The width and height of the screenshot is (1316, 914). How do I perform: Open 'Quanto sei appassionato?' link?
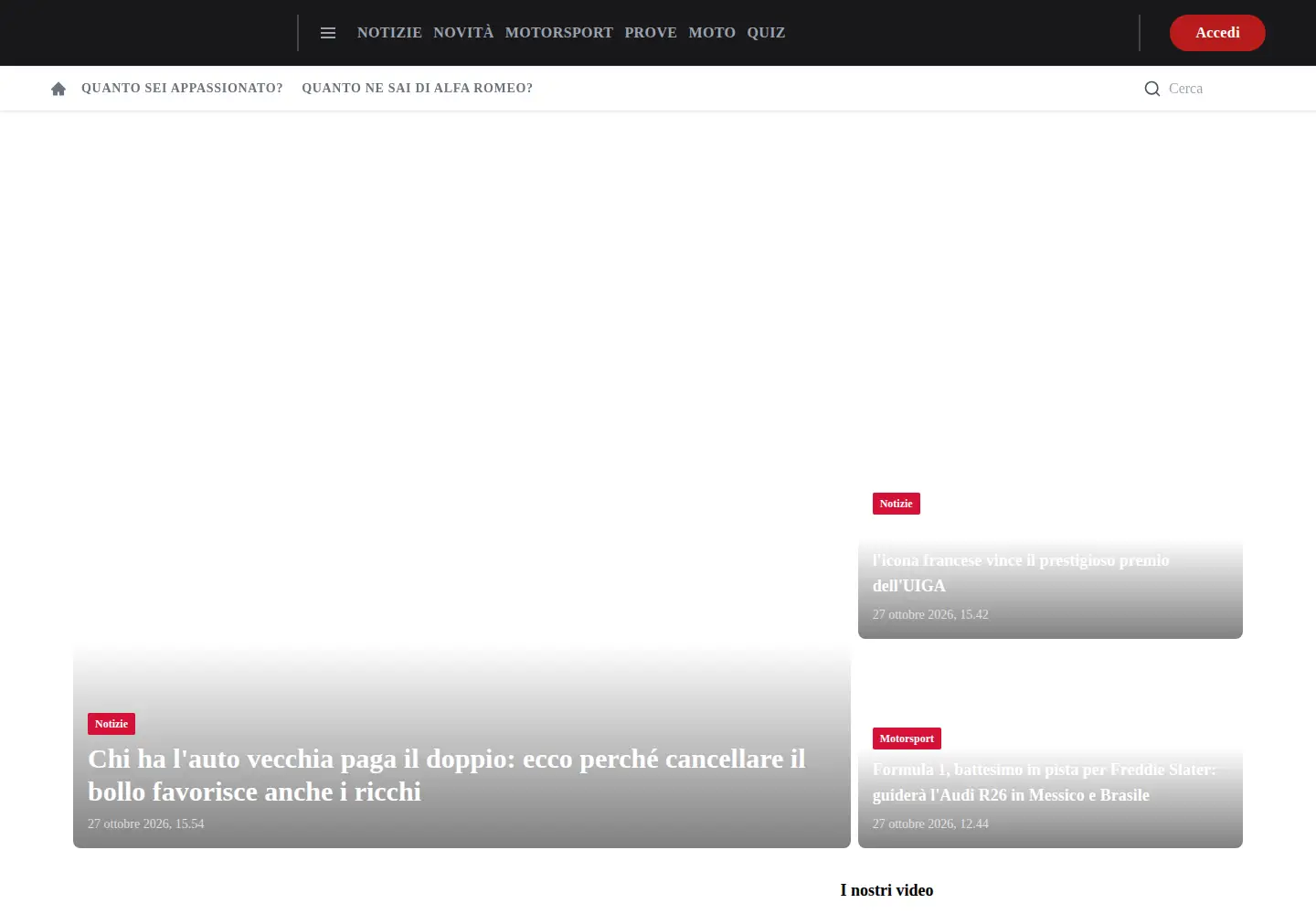(182, 89)
